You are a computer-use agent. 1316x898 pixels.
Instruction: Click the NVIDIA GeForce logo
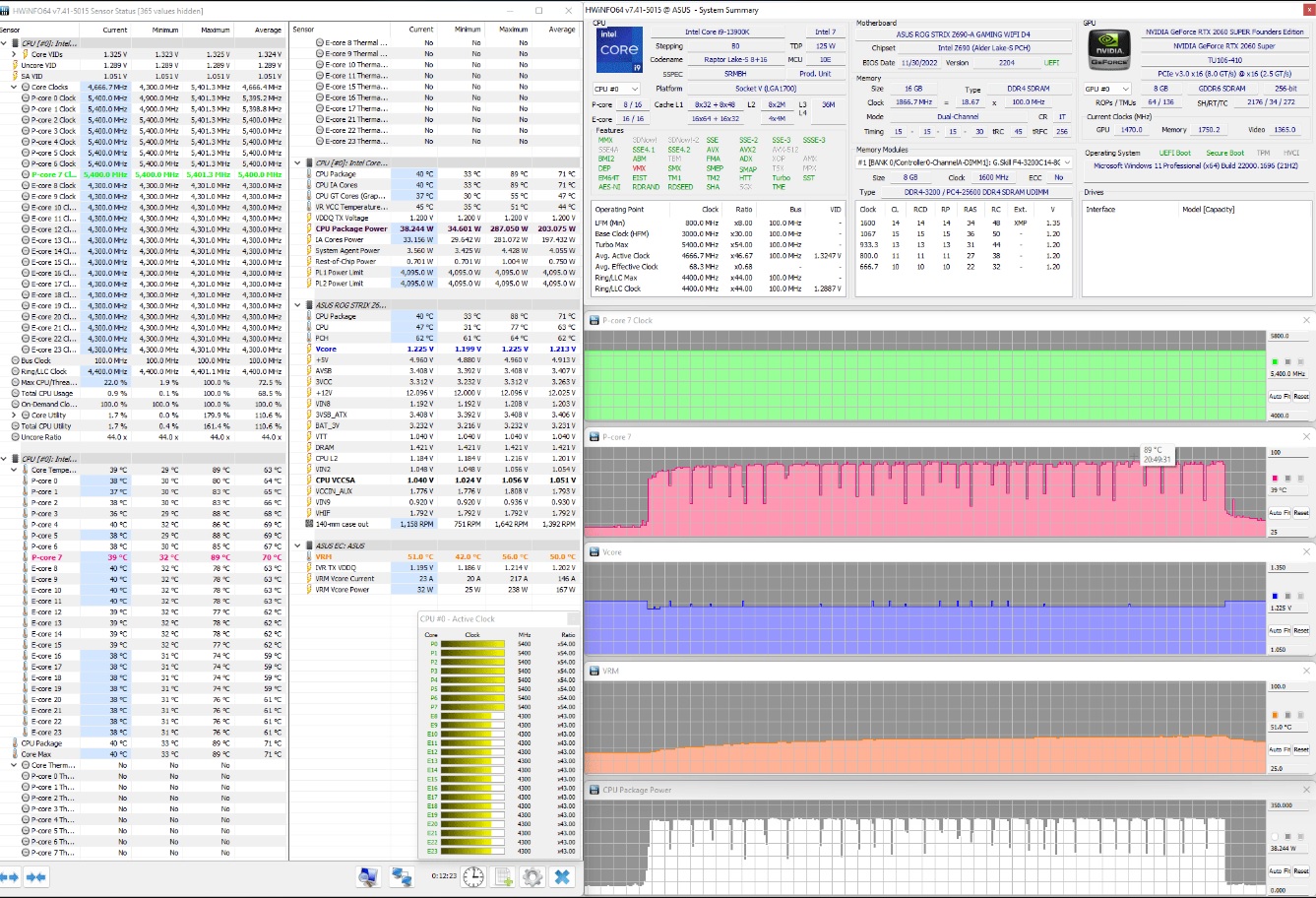(1109, 50)
